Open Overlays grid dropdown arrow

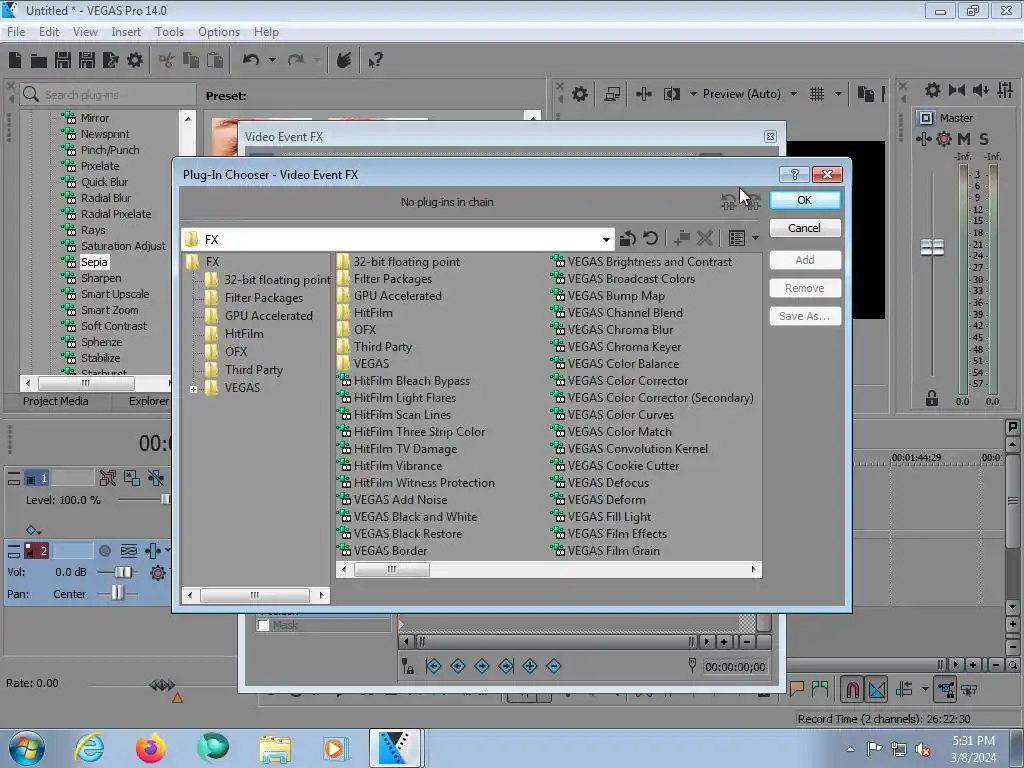838,94
